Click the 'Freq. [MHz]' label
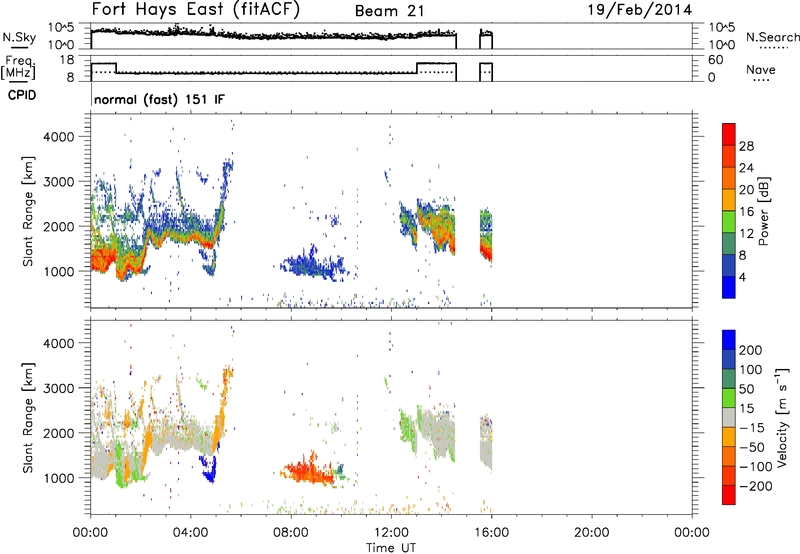The image size is (800, 554). (x=18, y=68)
